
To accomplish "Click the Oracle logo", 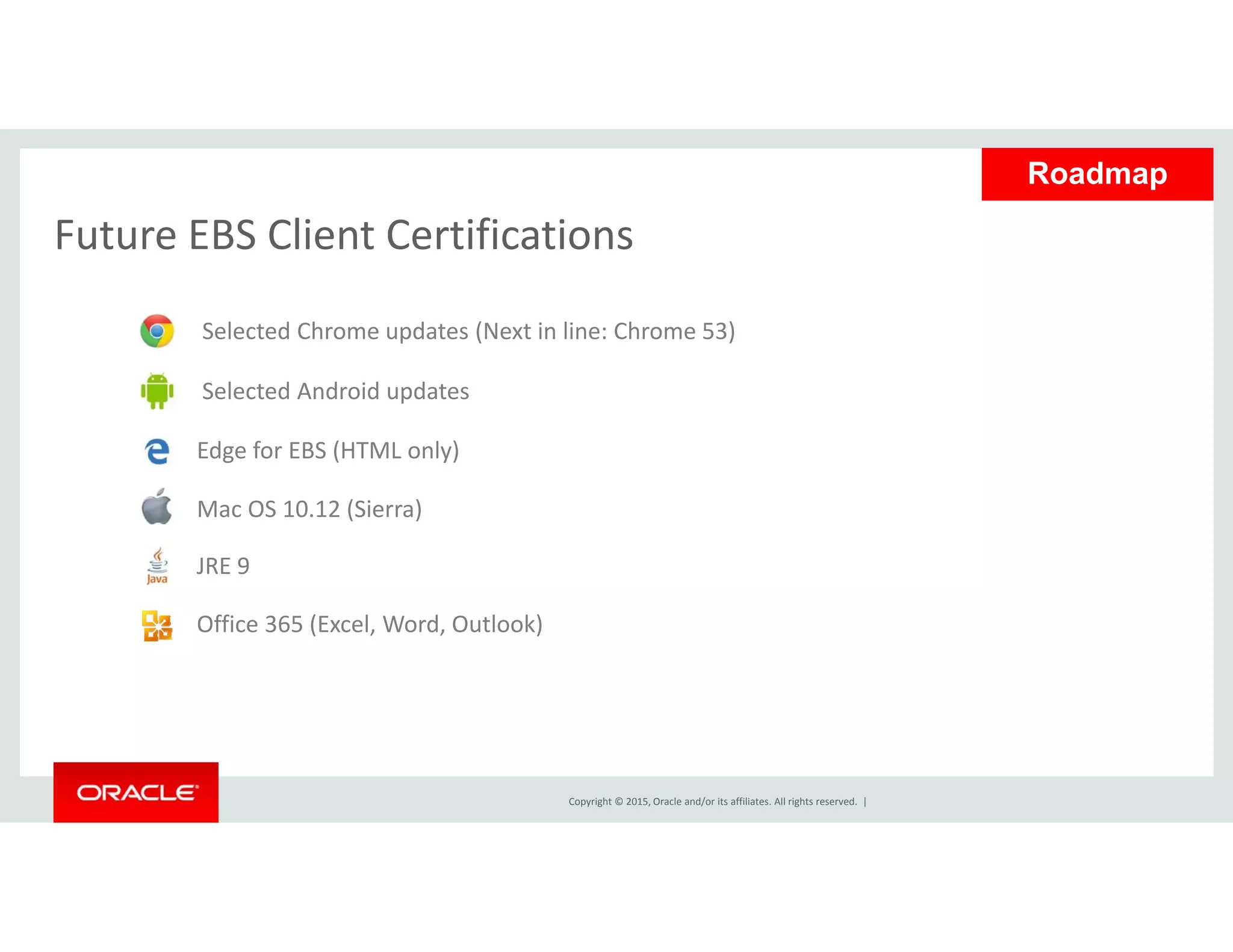I will (x=136, y=793).
